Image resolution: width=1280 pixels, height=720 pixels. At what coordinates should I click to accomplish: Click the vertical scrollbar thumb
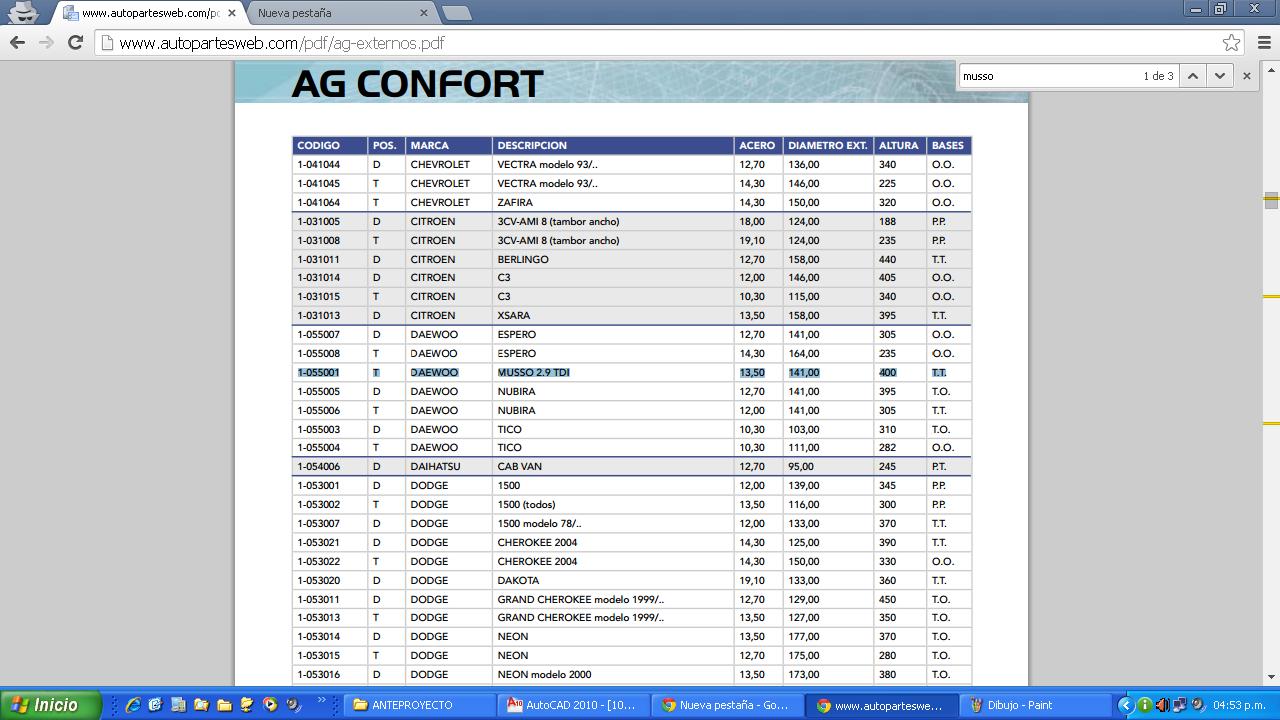point(1271,199)
